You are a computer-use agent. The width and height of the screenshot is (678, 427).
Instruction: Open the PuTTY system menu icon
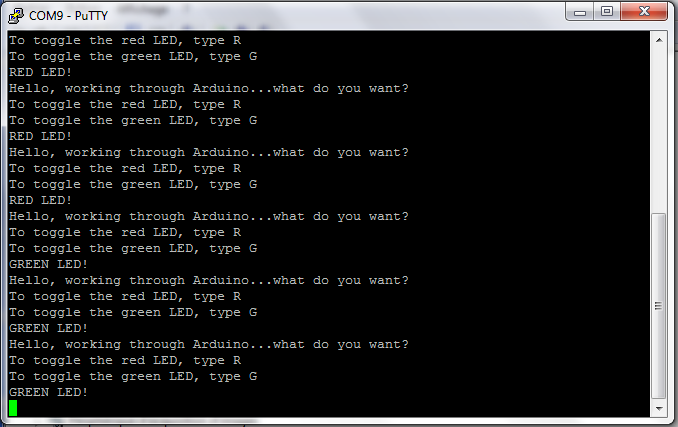(x=16, y=13)
